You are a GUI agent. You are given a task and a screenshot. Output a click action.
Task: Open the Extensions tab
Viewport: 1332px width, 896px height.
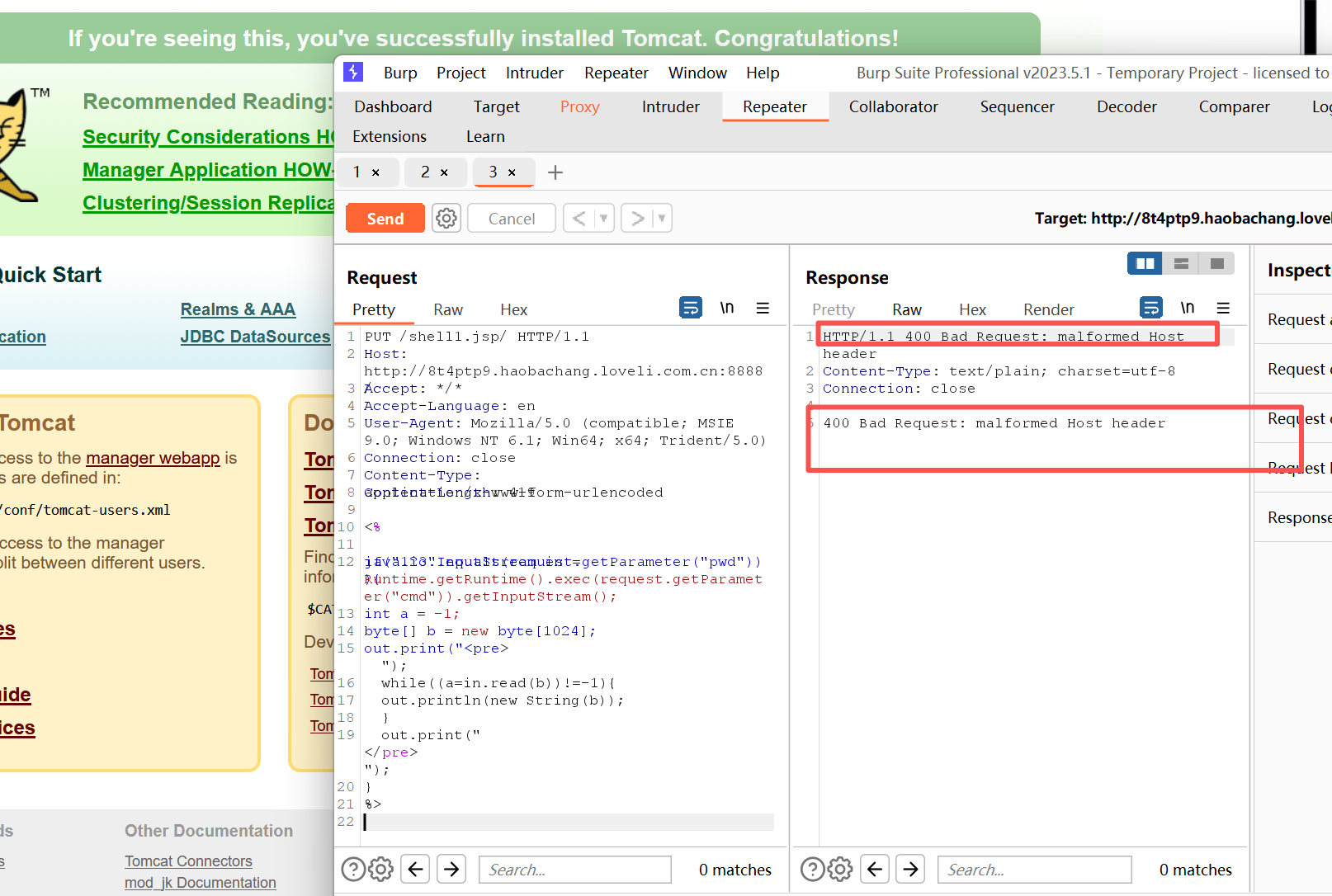[x=390, y=136]
